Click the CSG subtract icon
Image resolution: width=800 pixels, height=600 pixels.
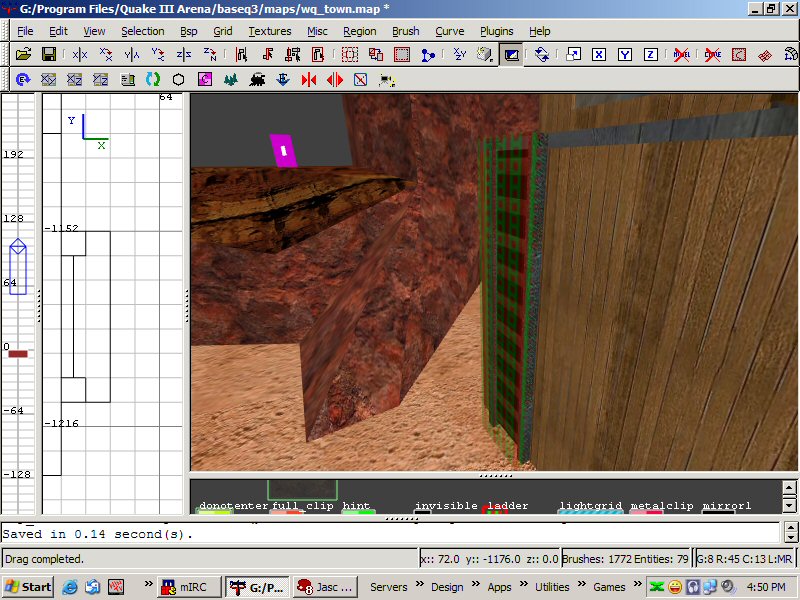[350, 54]
